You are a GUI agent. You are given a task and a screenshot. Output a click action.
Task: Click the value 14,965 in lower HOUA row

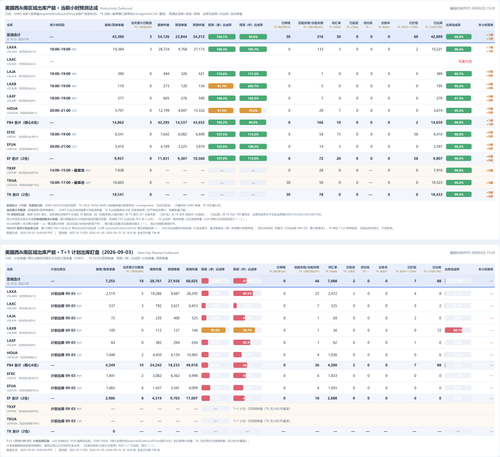192,355
